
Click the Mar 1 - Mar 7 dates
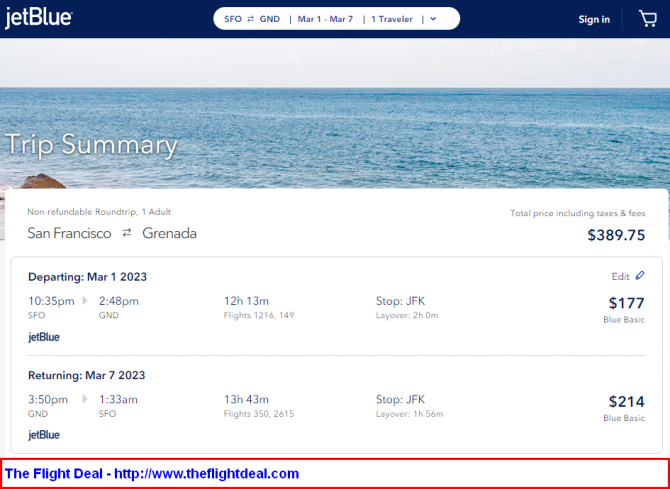(326, 19)
